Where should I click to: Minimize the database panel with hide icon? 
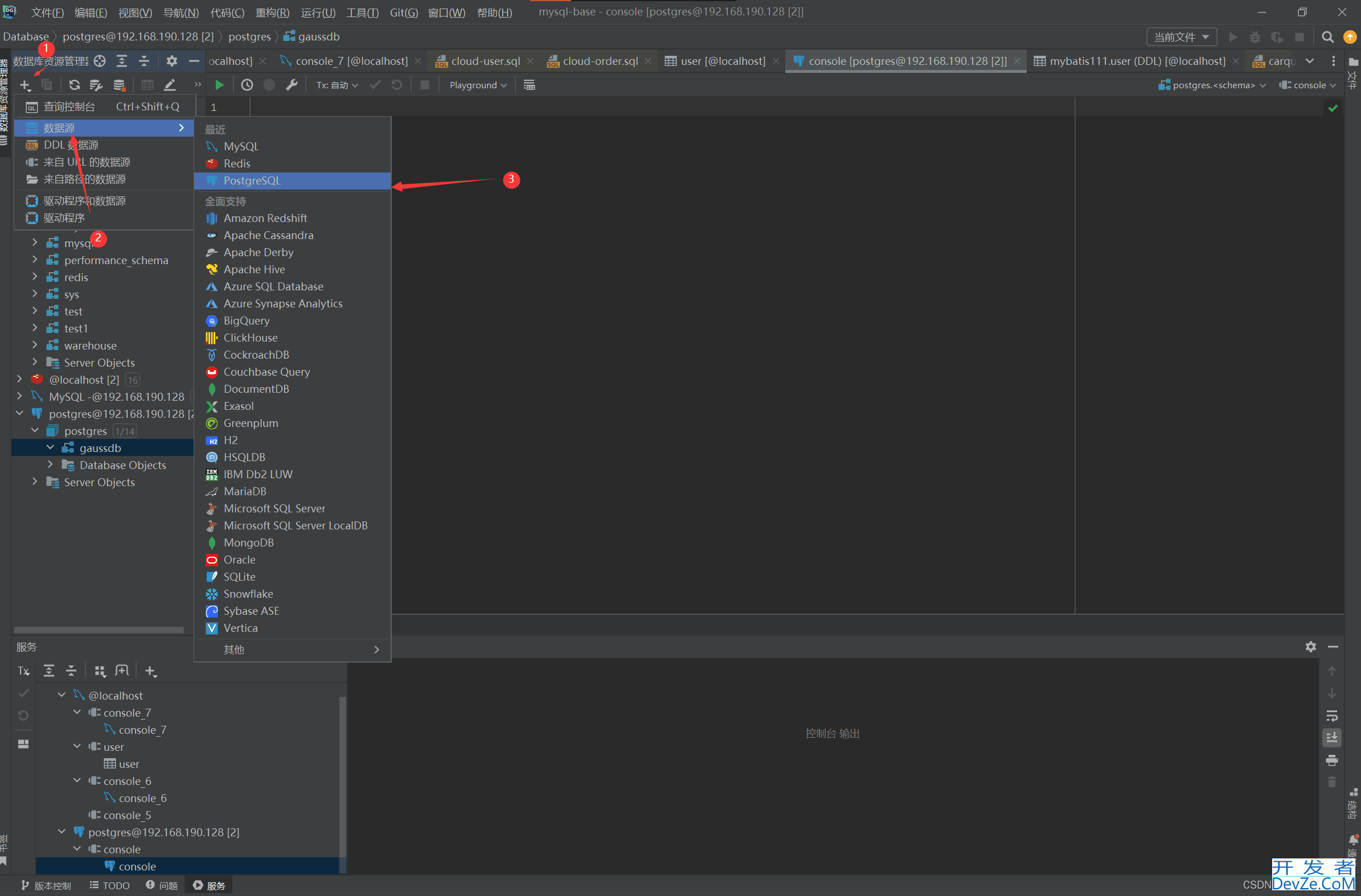194,60
